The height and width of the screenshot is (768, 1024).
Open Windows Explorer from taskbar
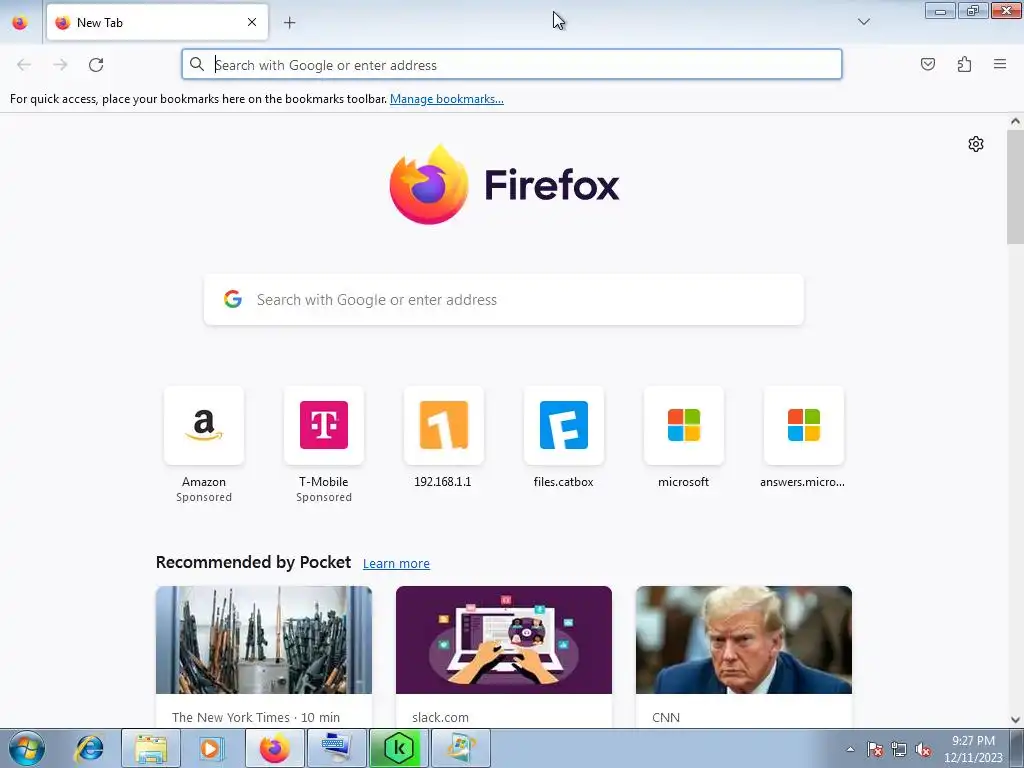coord(151,748)
